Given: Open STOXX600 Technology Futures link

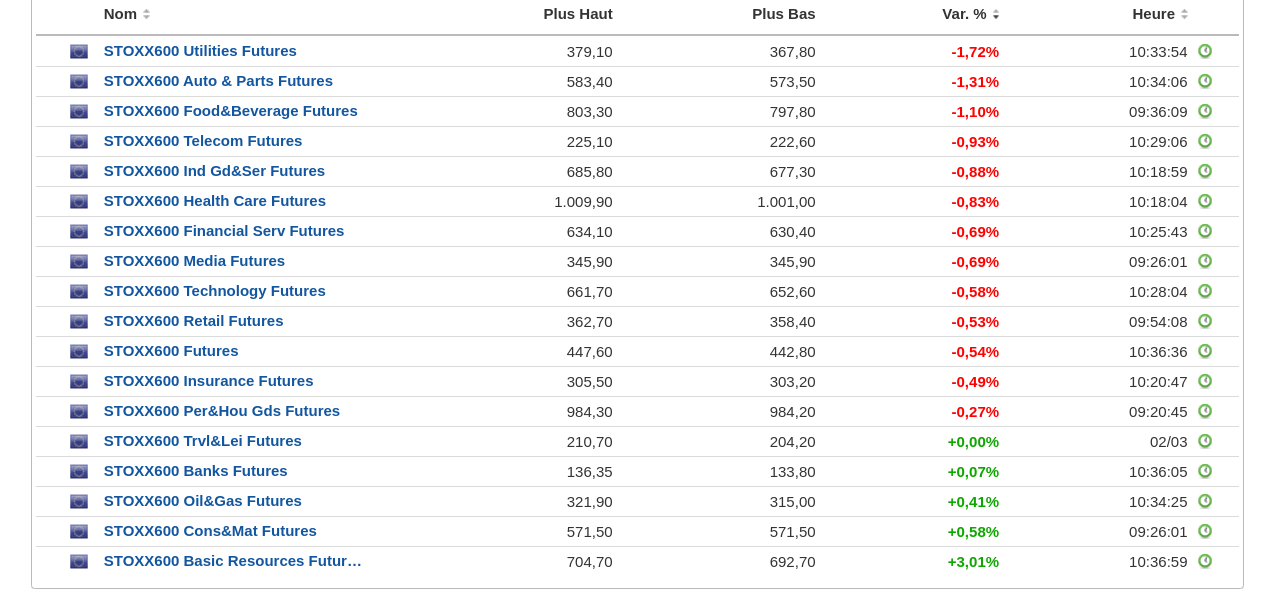Looking at the screenshot, I should point(214,291).
